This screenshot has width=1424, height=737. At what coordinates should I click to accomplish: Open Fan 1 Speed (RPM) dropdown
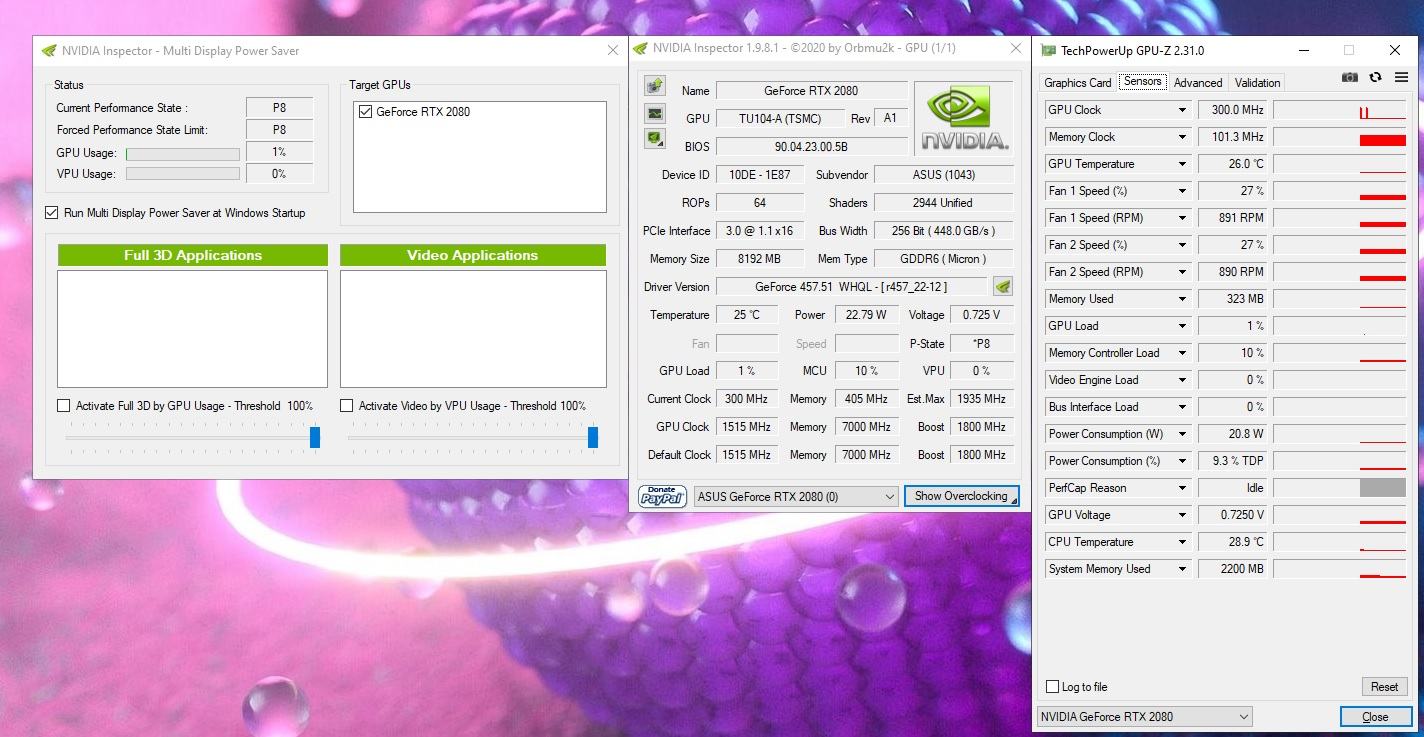click(x=1182, y=218)
